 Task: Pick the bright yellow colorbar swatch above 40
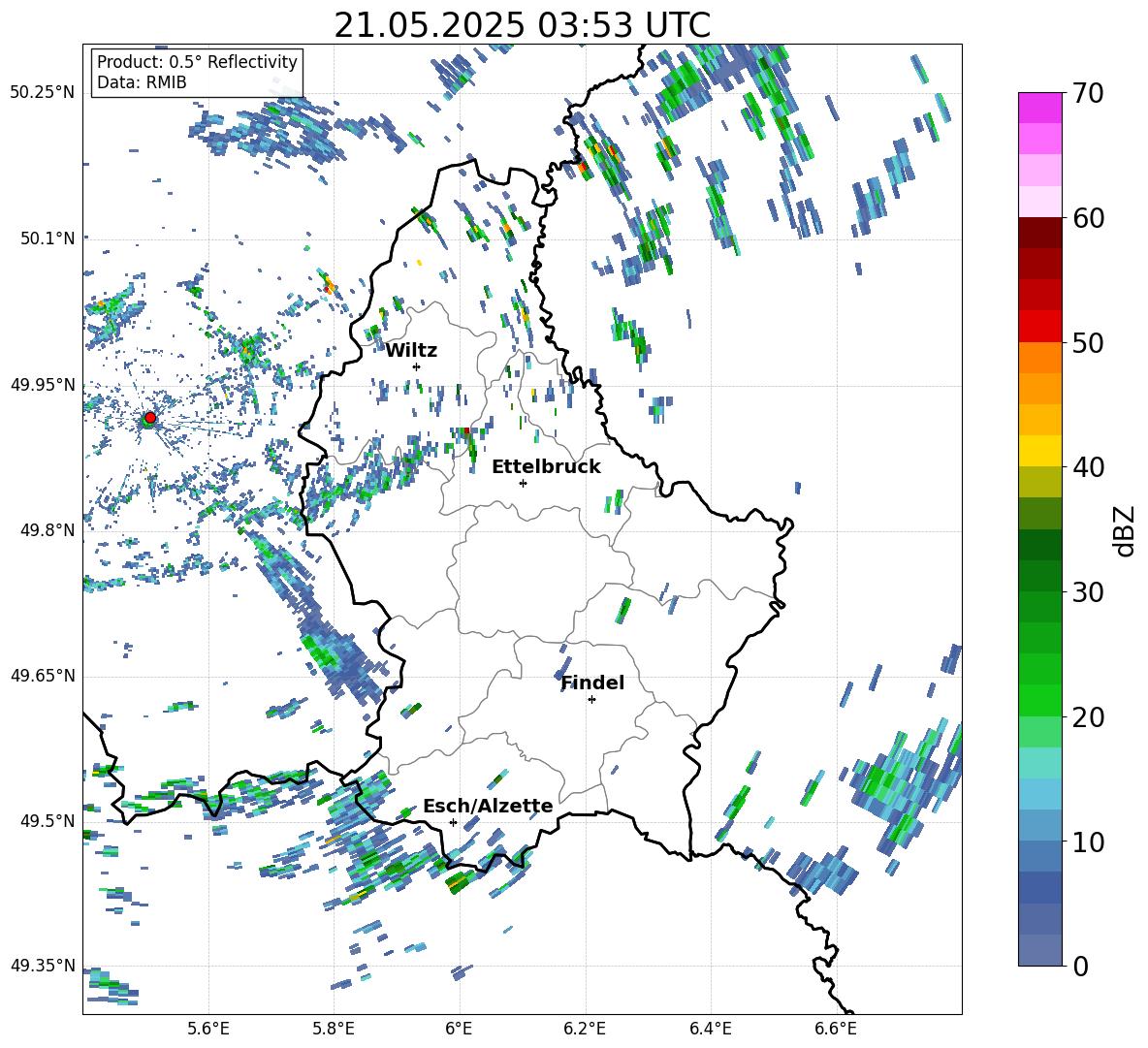pos(1040,451)
